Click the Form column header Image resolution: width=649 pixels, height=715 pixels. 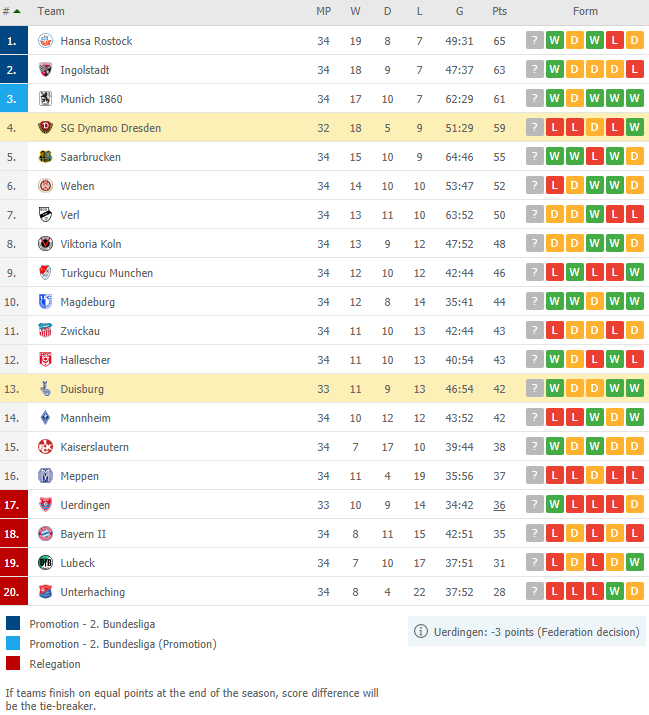(x=585, y=11)
